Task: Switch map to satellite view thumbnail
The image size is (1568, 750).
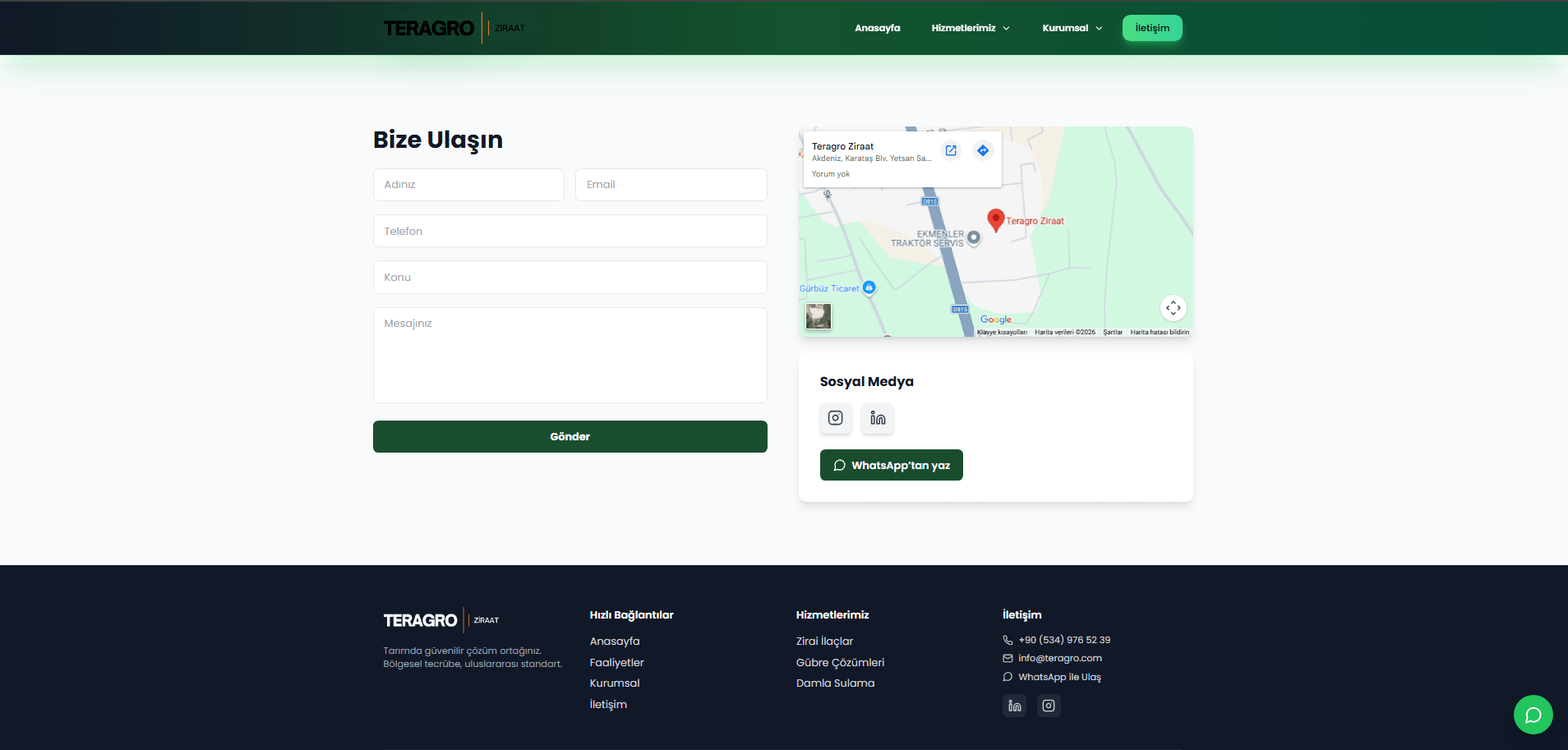Action: [819, 316]
